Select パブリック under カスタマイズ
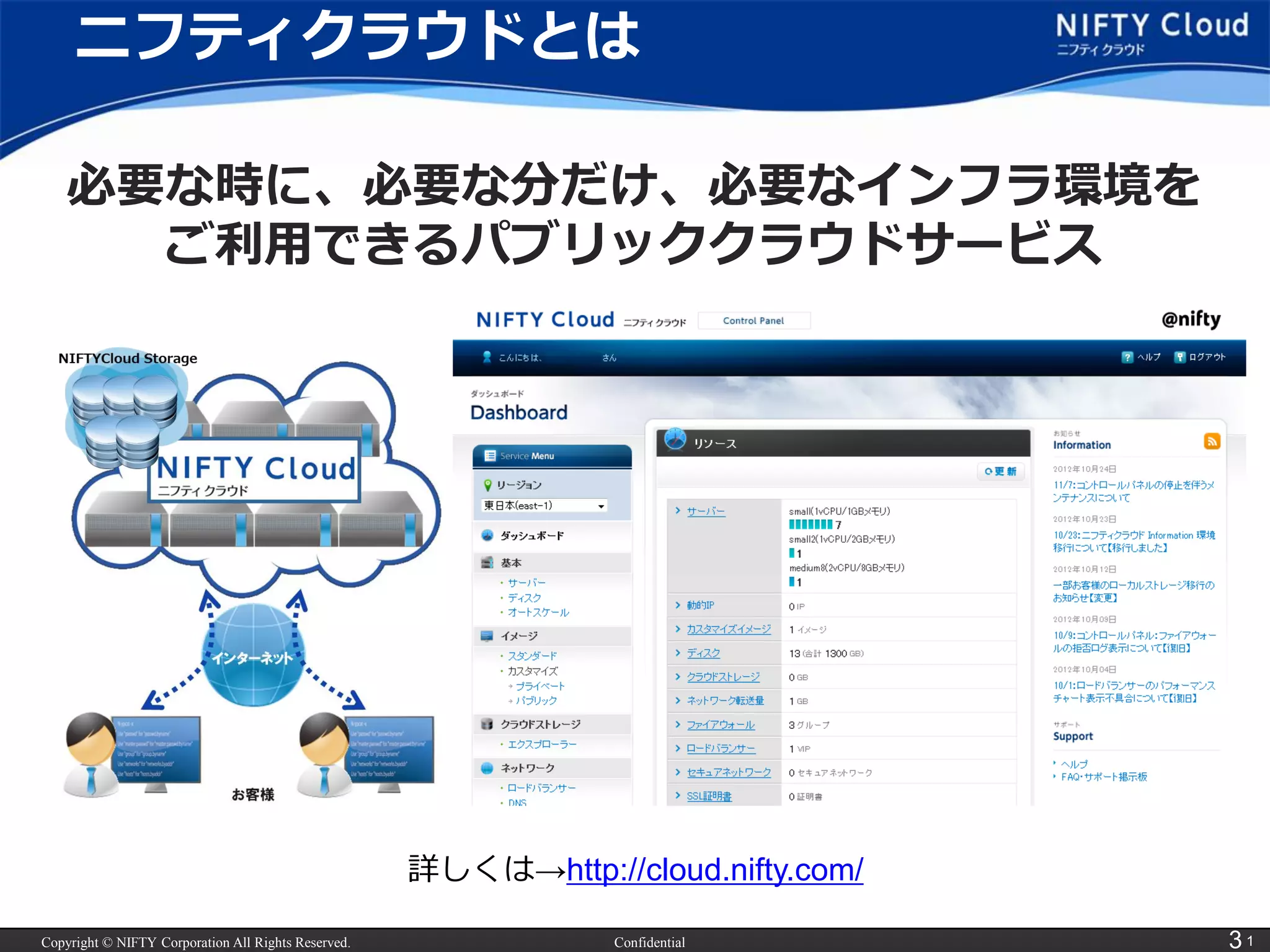 [x=536, y=700]
